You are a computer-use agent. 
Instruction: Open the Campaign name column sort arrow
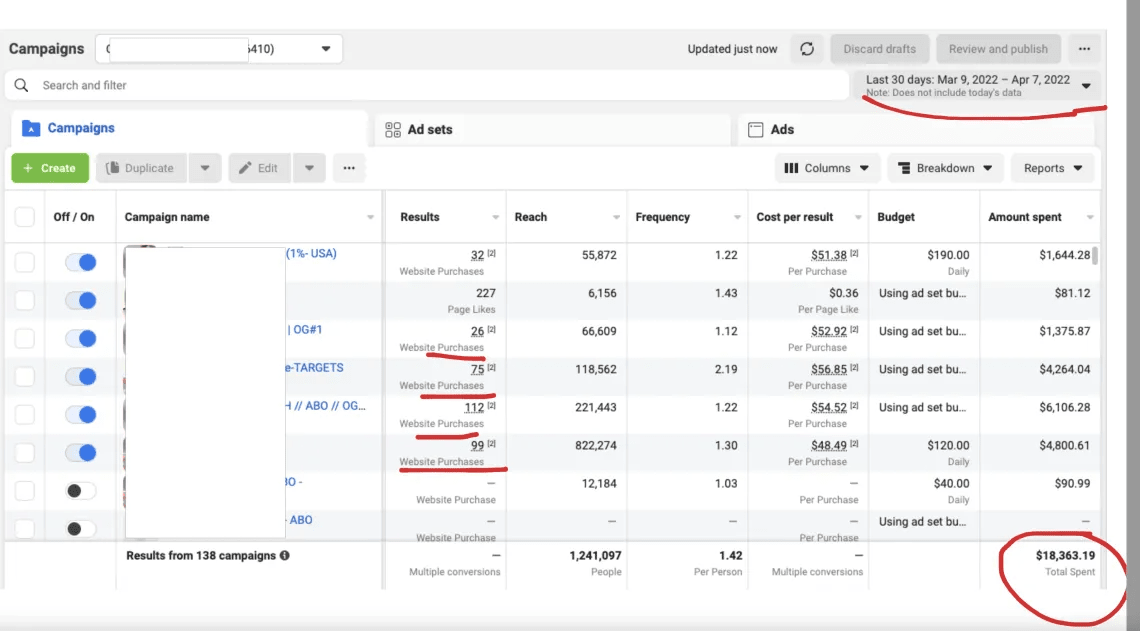coord(371,217)
